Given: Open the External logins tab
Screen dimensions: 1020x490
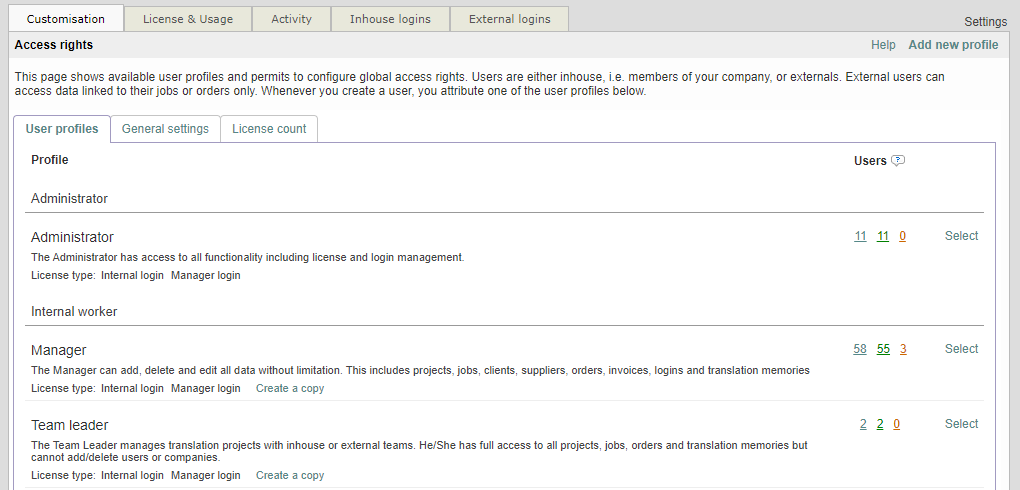Looking at the screenshot, I should 509,19.
